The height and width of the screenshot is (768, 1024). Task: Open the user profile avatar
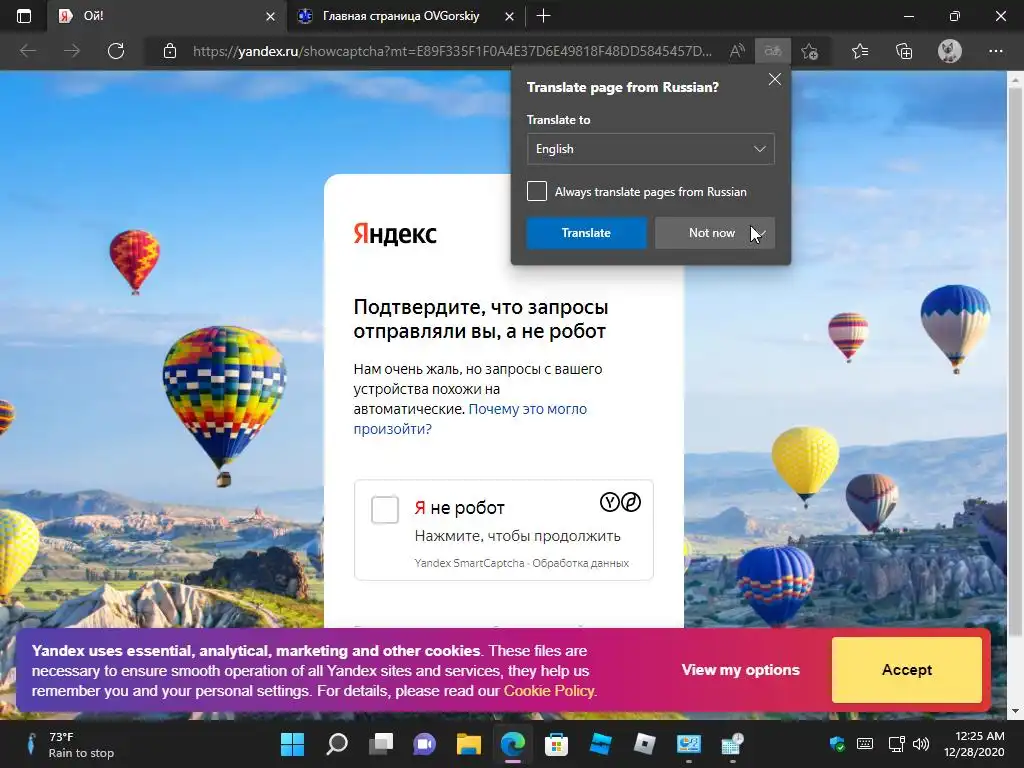[950, 51]
